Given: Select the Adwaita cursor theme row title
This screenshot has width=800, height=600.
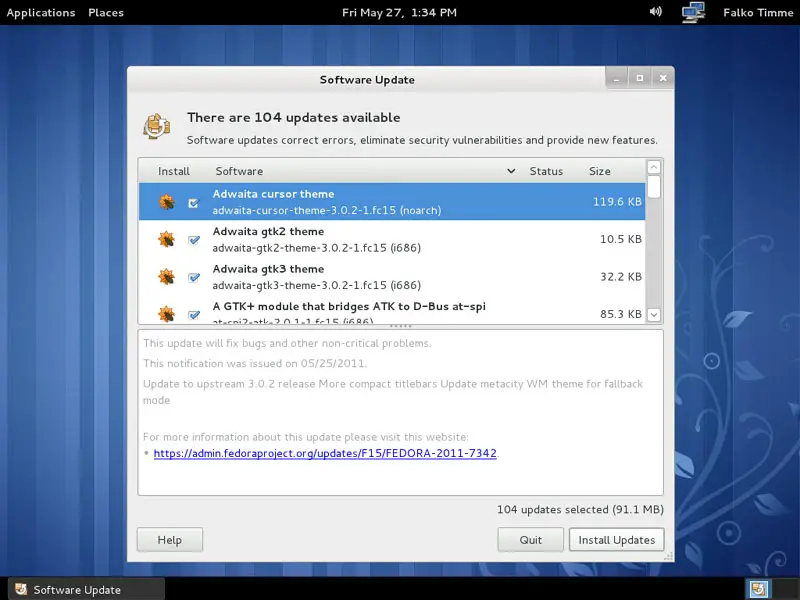Looking at the screenshot, I should 273,194.
